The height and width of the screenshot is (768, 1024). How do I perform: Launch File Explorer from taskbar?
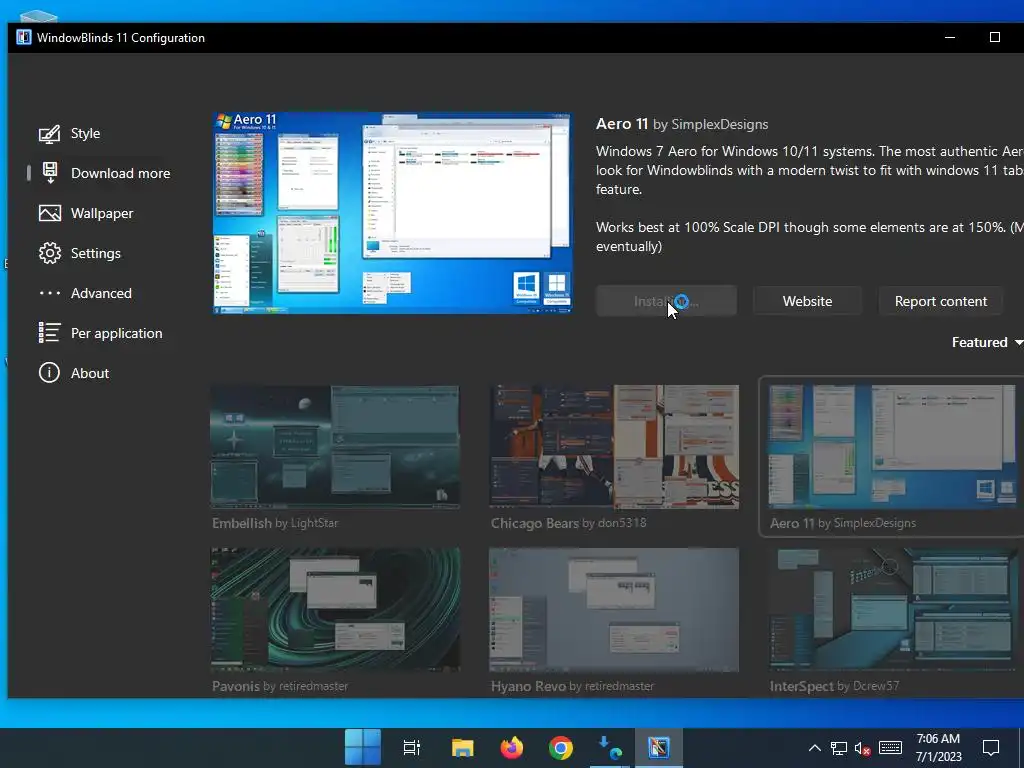[x=462, y=747]
